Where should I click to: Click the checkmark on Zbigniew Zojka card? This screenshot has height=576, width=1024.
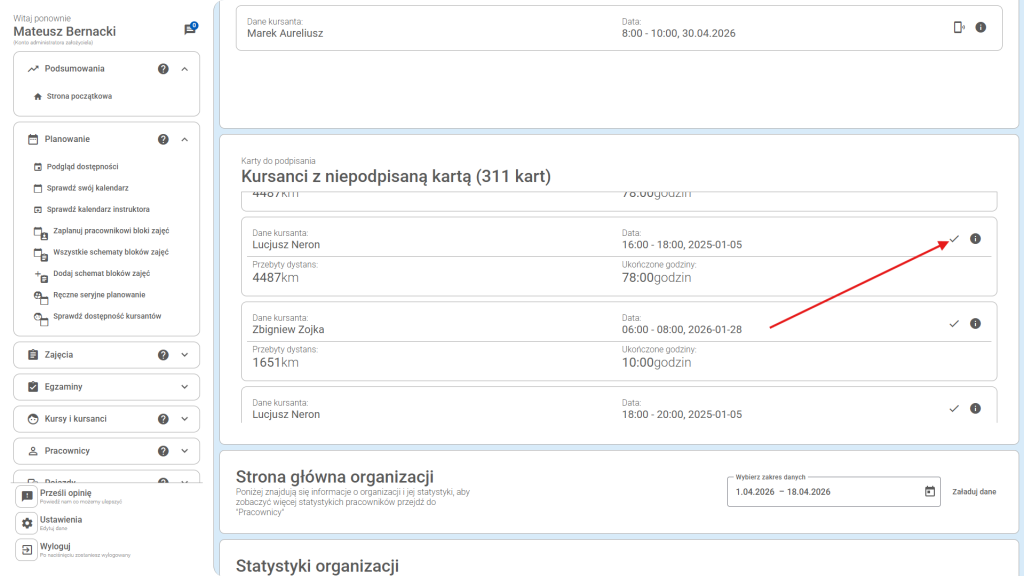tap(954, 324)
